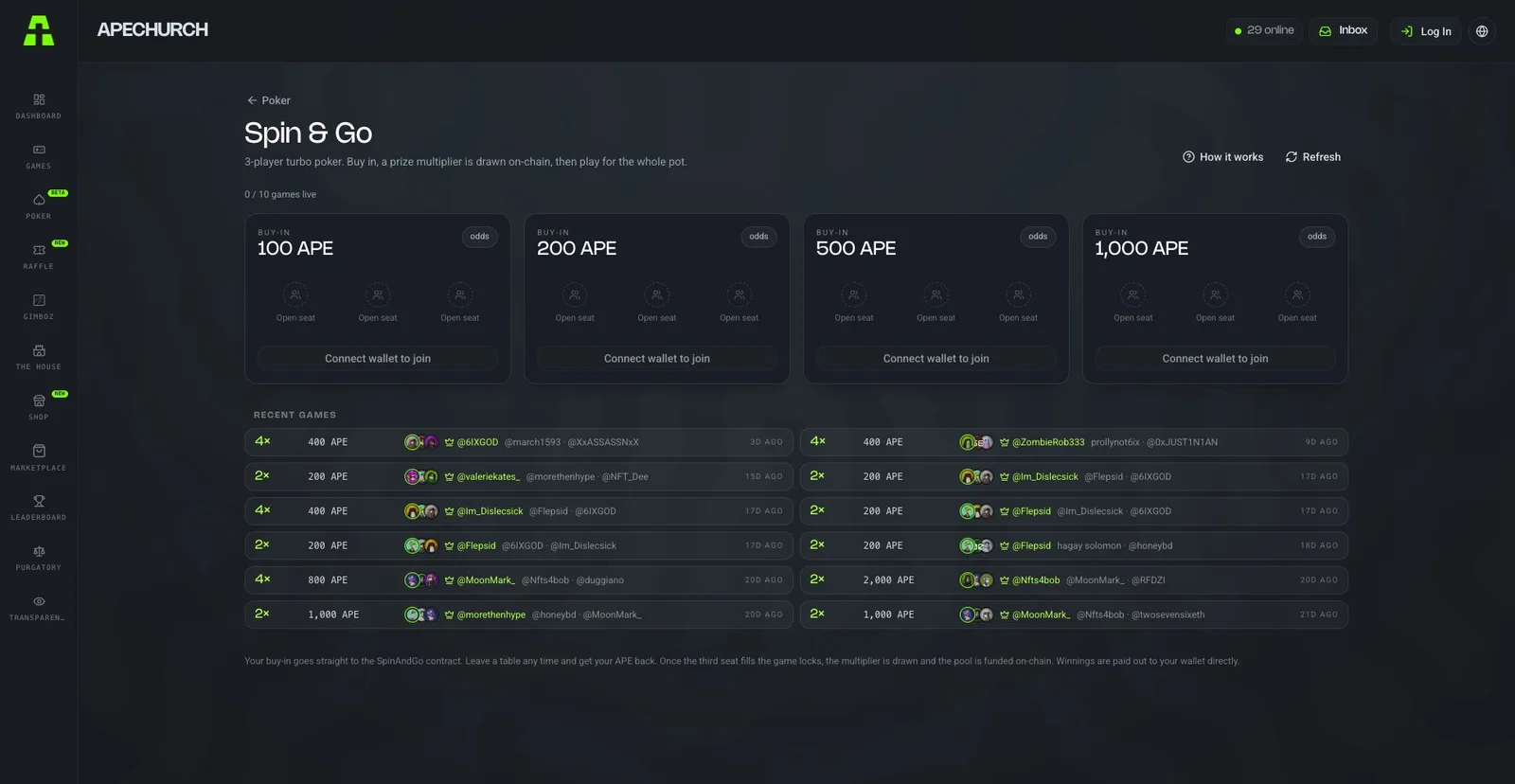The width and height of the screenshot is (1515, 784).
Task: Show odds for the 100 APE table
Action: [480, 237]
